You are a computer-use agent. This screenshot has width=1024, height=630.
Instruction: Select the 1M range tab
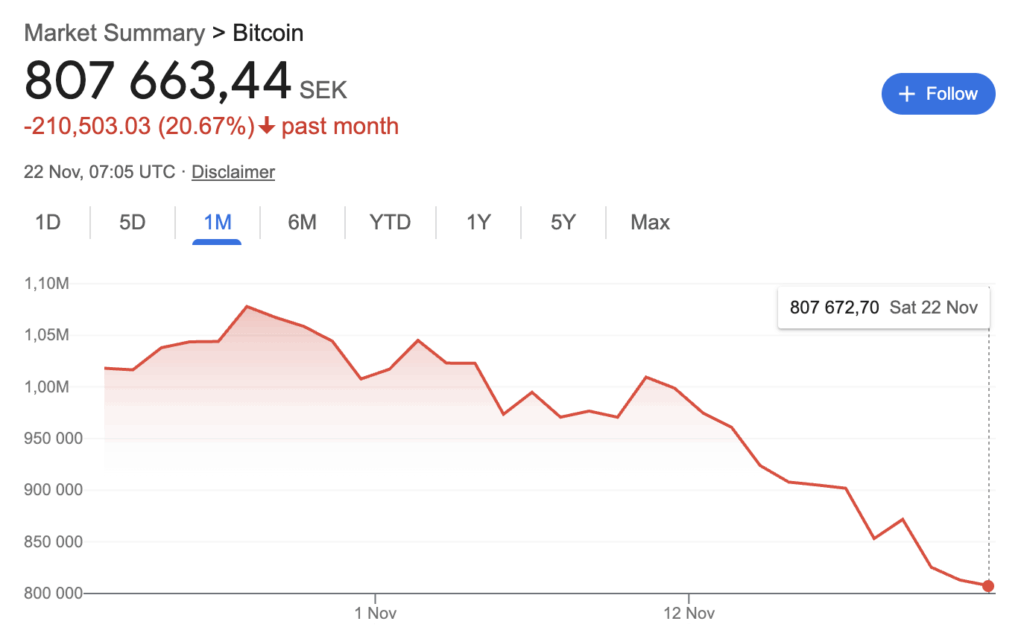coord(217,222)
